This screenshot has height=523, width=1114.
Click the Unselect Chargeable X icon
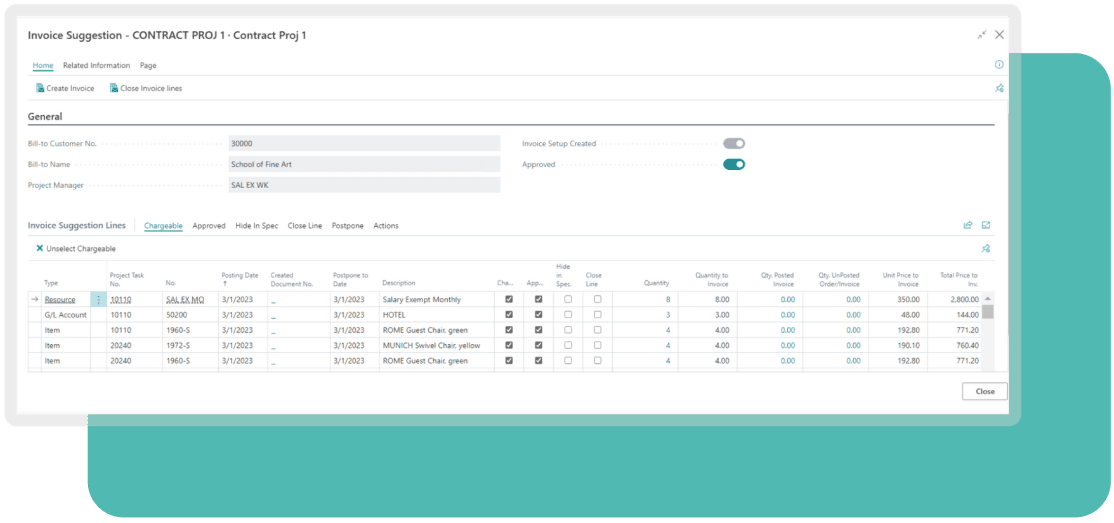[x=40, y=248]
